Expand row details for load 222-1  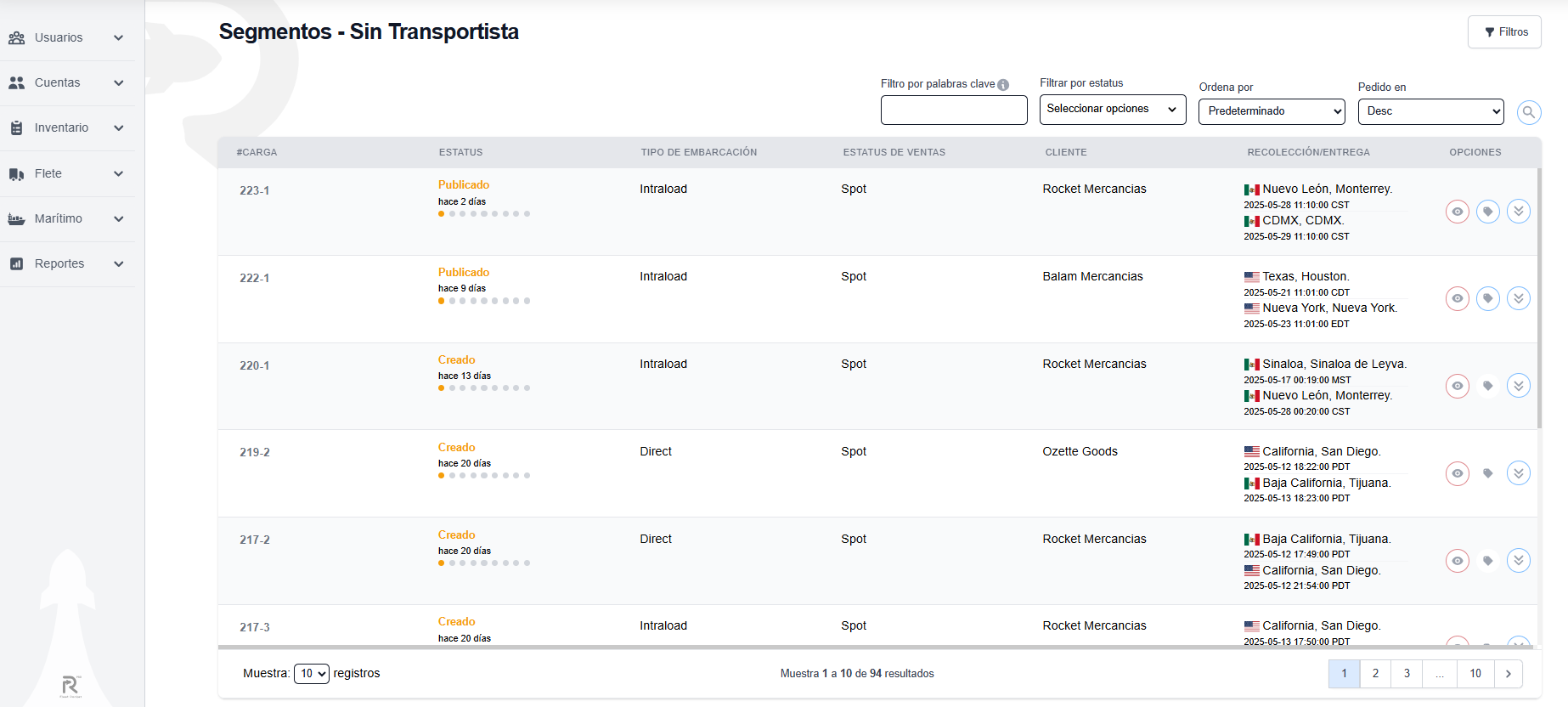[1519, 299]
